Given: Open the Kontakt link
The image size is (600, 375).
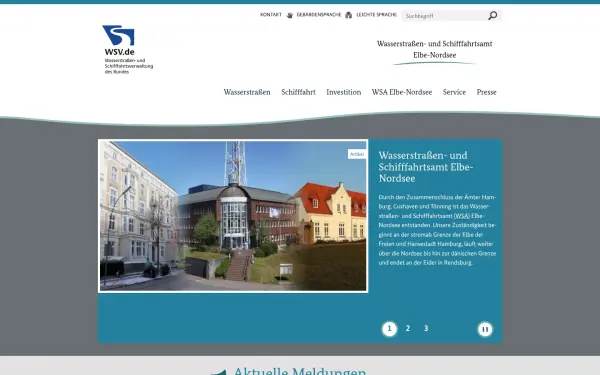Looking at the screenshot, I should click(x=271, y=15).
